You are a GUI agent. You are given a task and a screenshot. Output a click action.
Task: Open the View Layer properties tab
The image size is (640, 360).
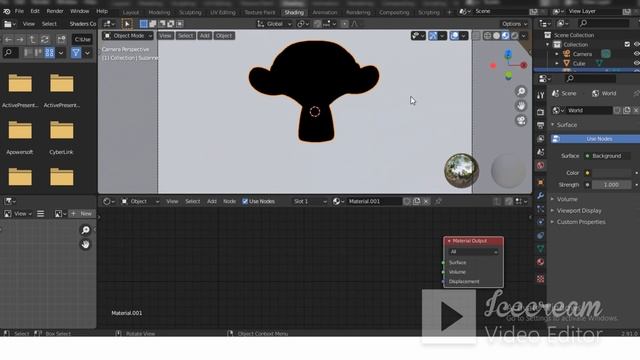[x=540, y=139]
